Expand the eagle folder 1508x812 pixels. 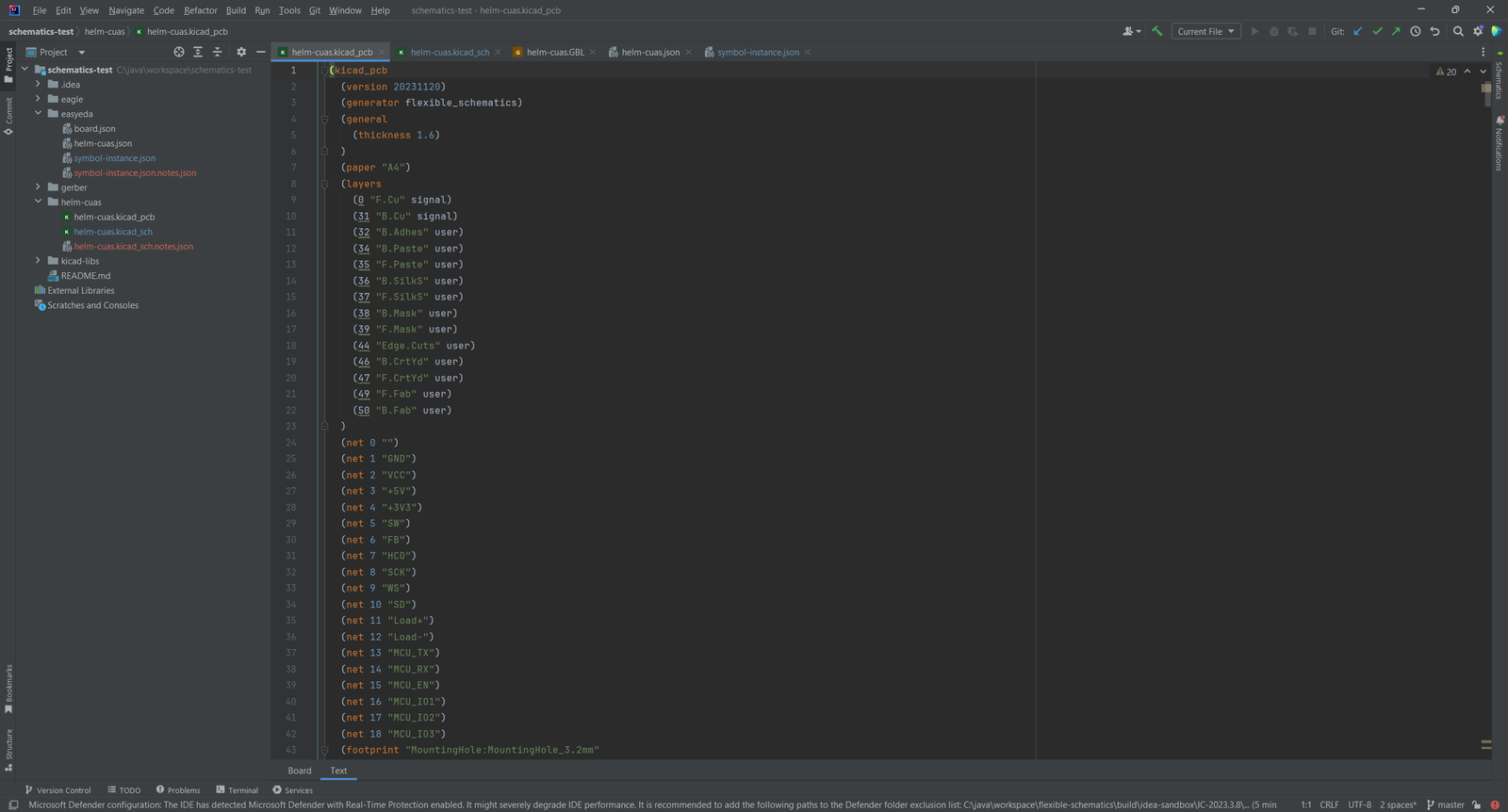(38, 99)
